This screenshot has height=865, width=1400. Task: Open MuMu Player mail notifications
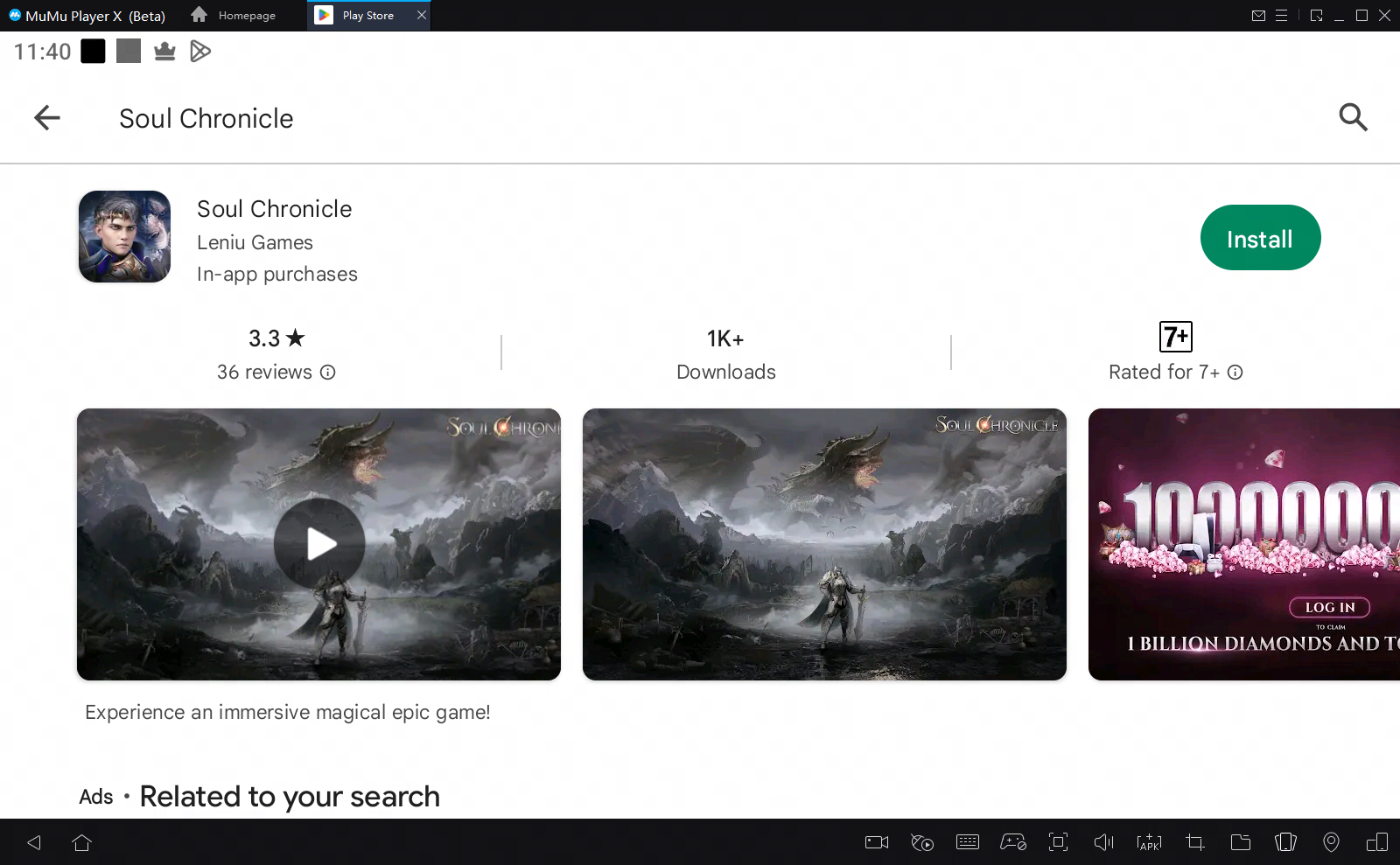pyautogui.click(x=1258, y=16)
